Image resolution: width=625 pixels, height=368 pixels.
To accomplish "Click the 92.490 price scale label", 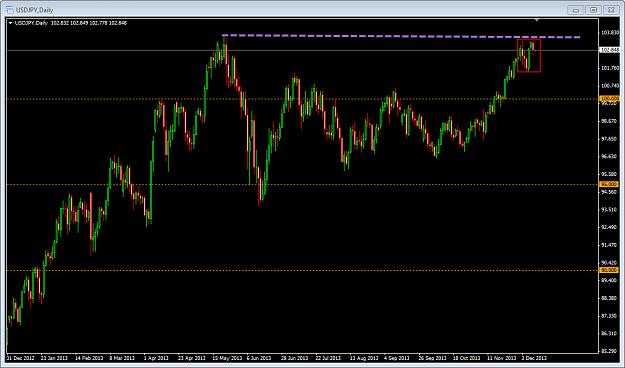I will pos(610,227).
